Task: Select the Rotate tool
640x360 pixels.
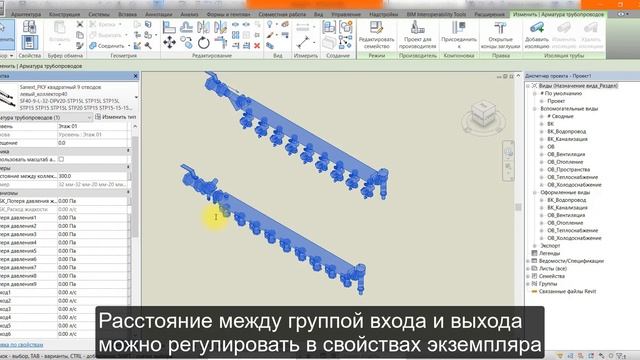Action: (x=203, y=42)
